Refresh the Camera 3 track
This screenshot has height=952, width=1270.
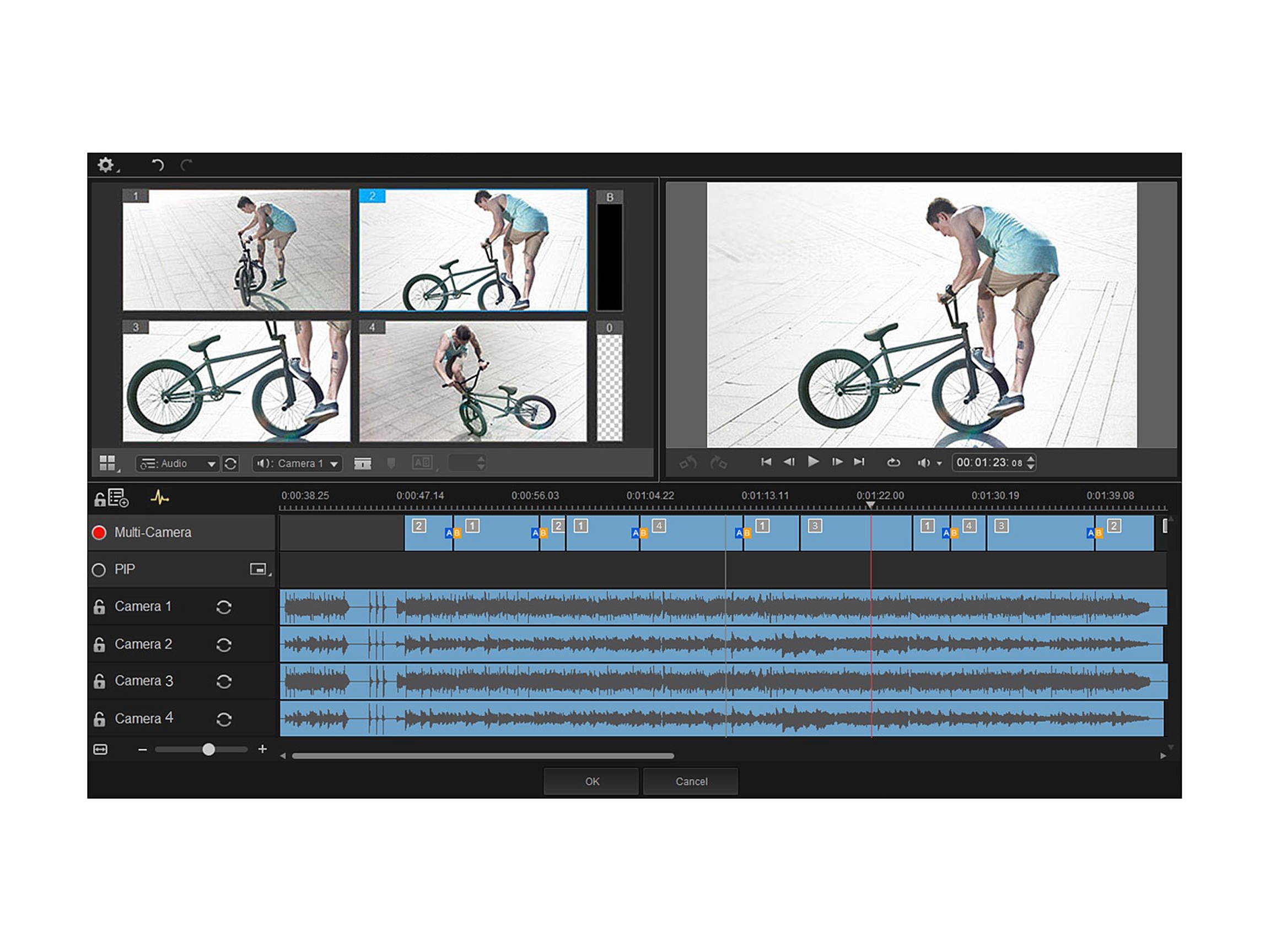pyautogui.click(x=224, y=680)
